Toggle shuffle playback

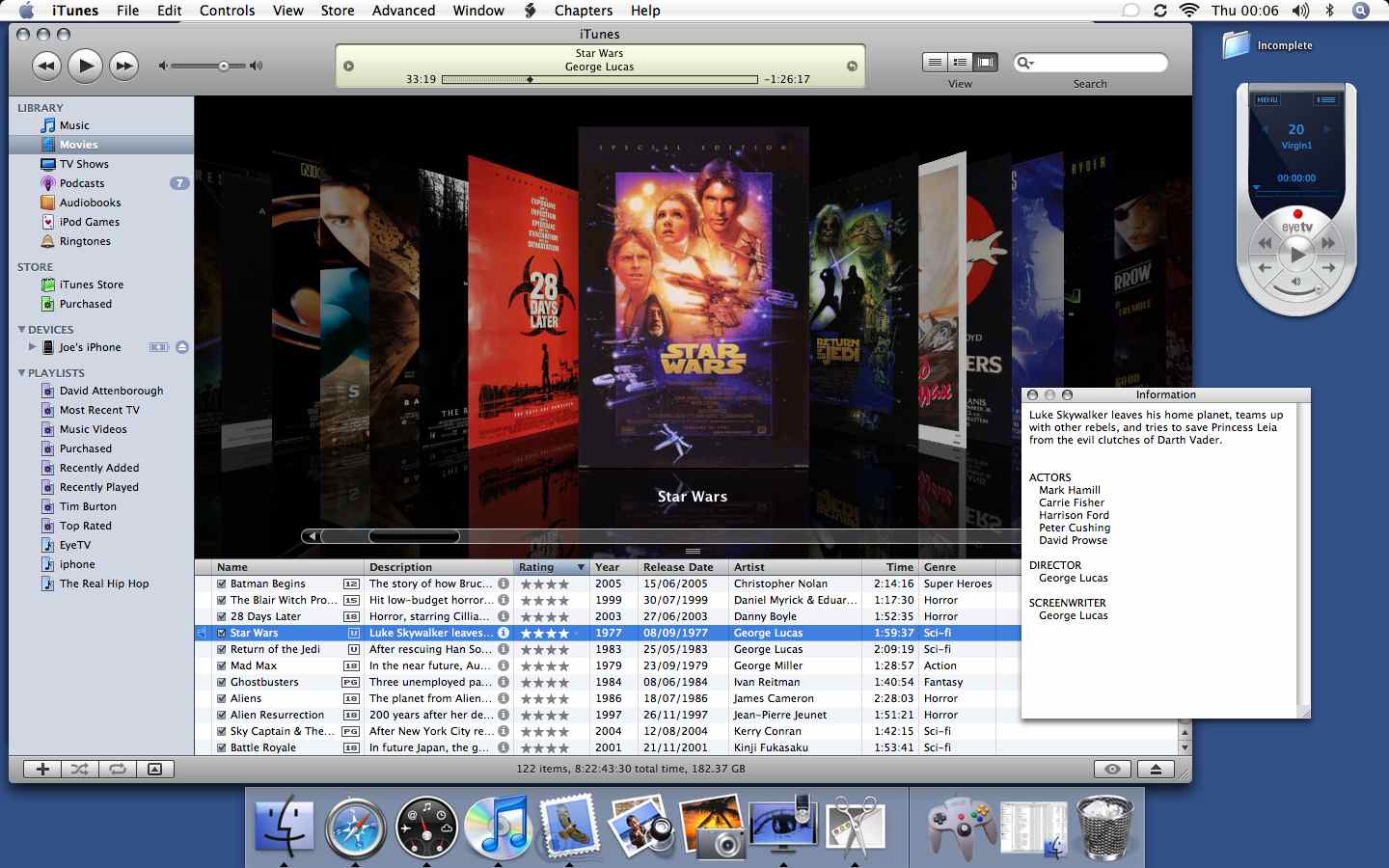click(79, 769)
